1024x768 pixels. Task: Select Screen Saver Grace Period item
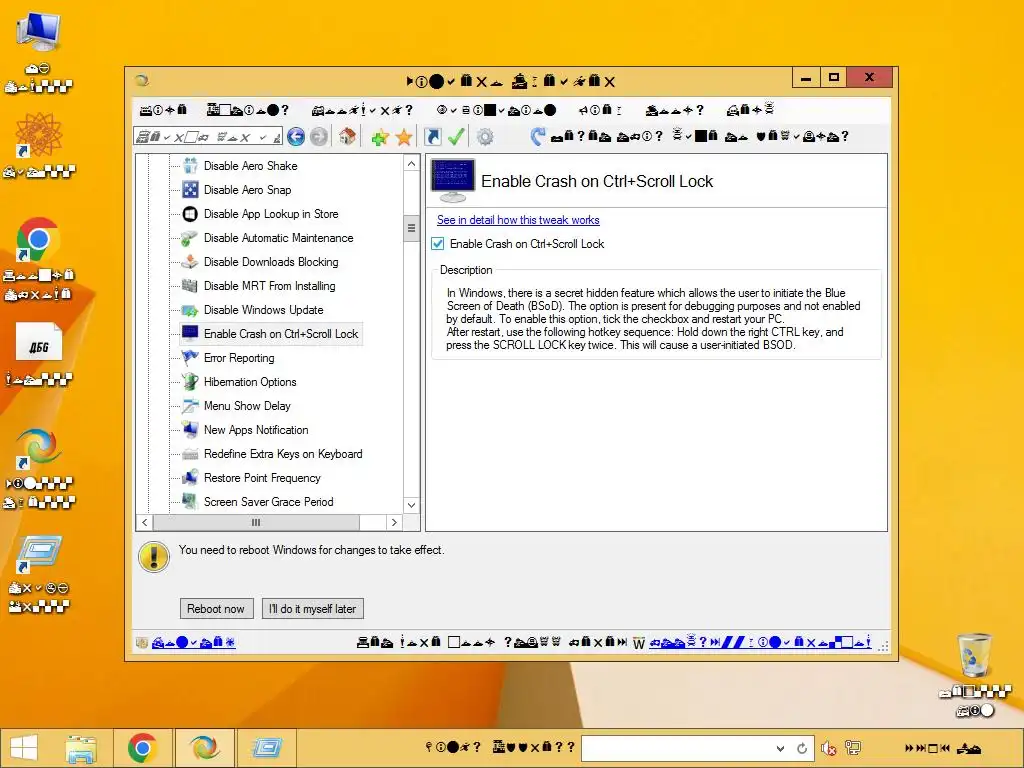point(268,502)
